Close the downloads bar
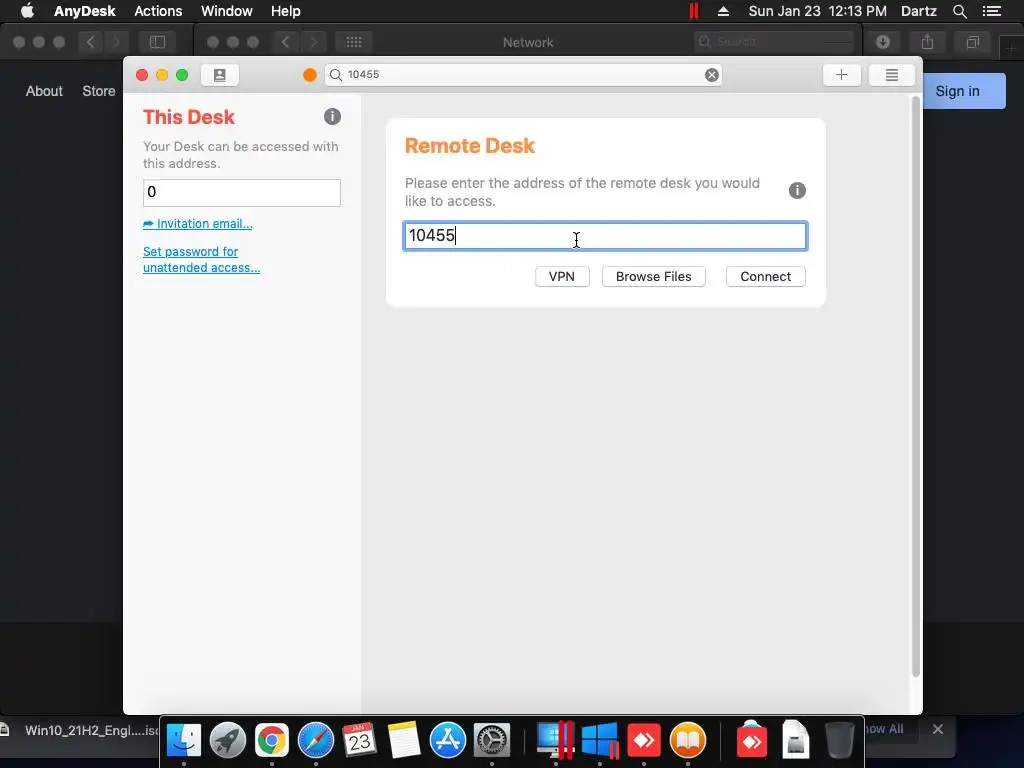 pyautogui.click(x=938, y=729)
